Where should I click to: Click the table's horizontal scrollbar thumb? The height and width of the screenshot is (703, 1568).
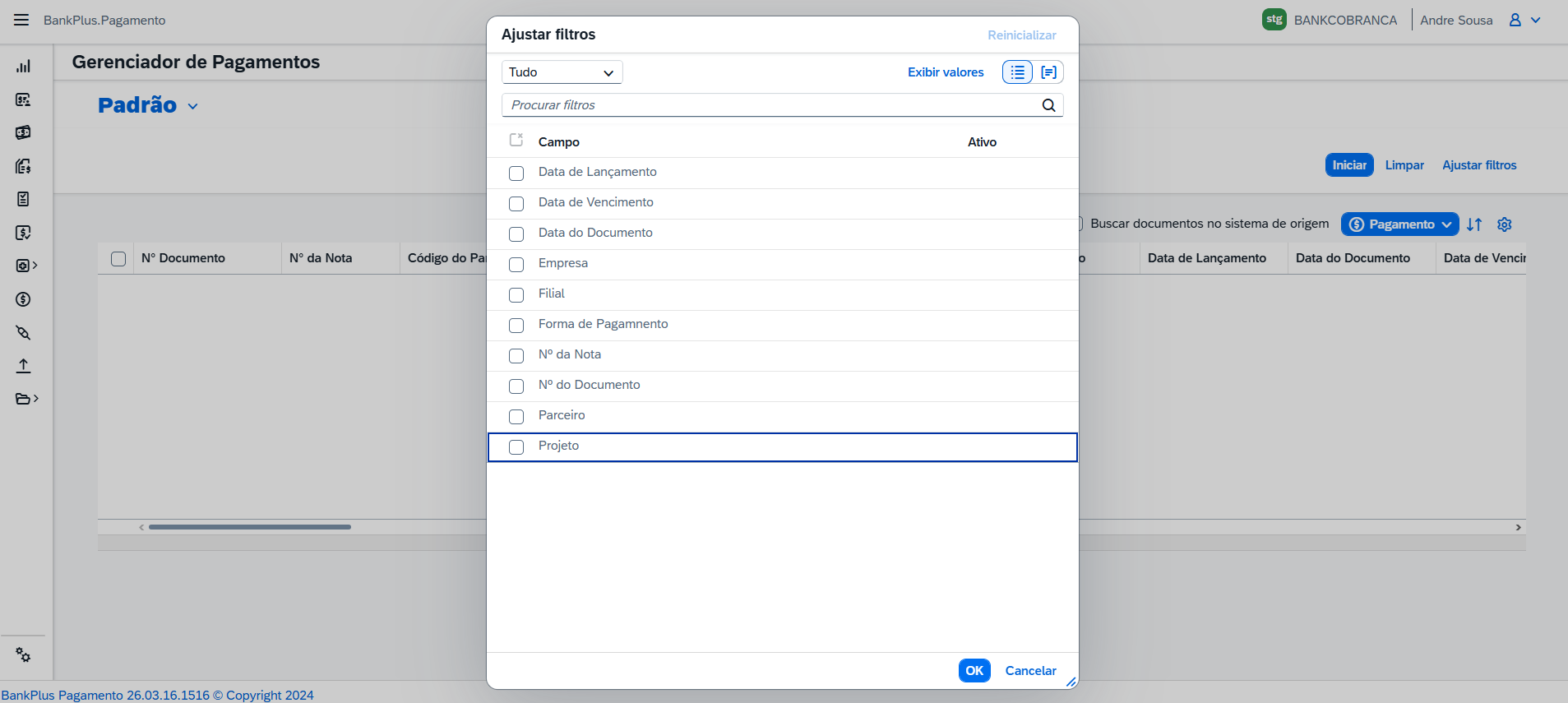point(250,527)
